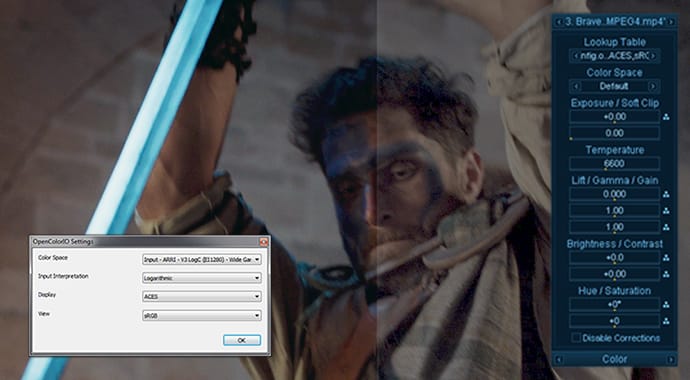Confirm settings with the OK button
This screenshot has height=380, width=690.
click(242, 340)
